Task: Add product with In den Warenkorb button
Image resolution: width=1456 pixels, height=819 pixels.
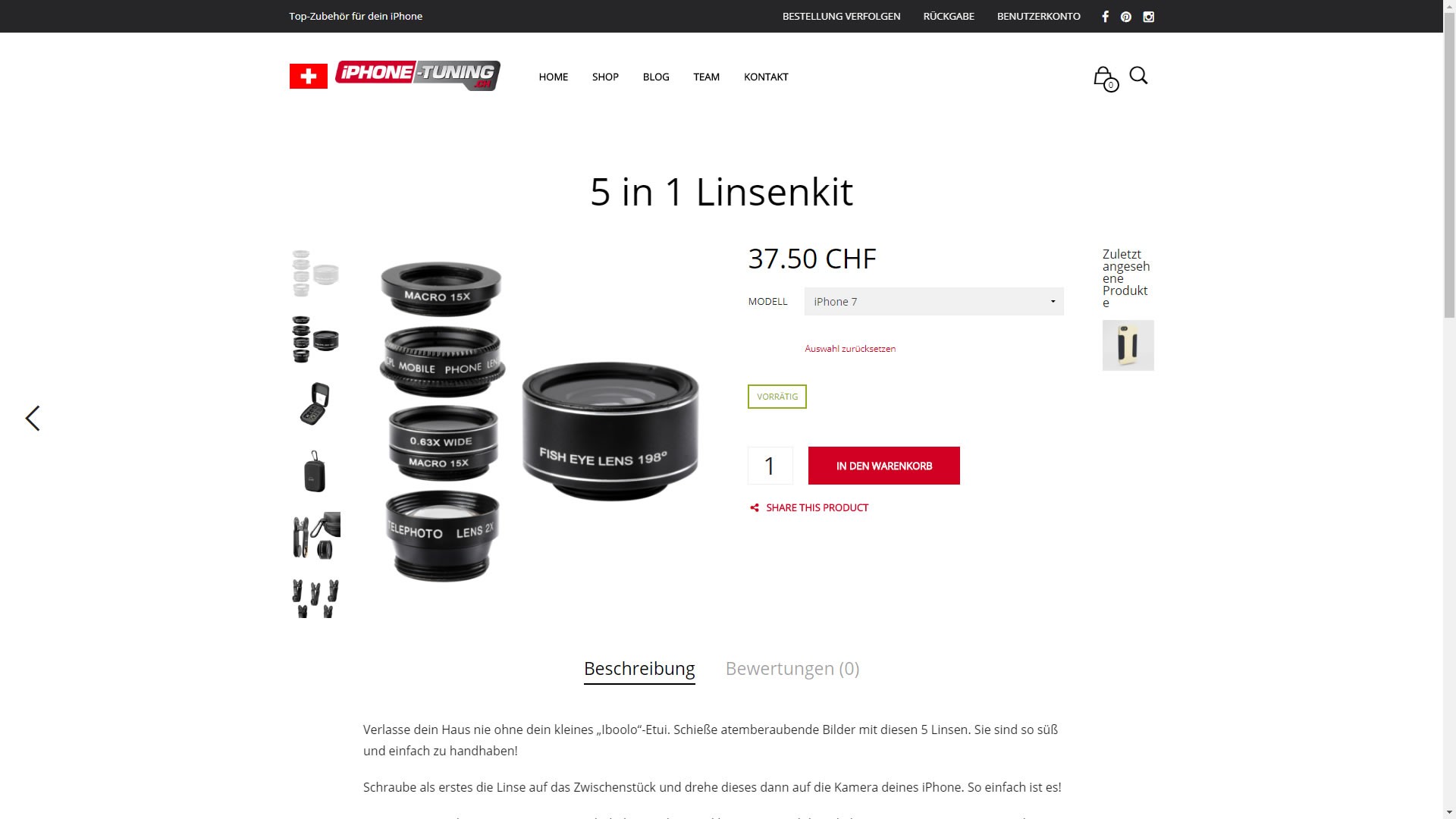Action: click(884, 466)
